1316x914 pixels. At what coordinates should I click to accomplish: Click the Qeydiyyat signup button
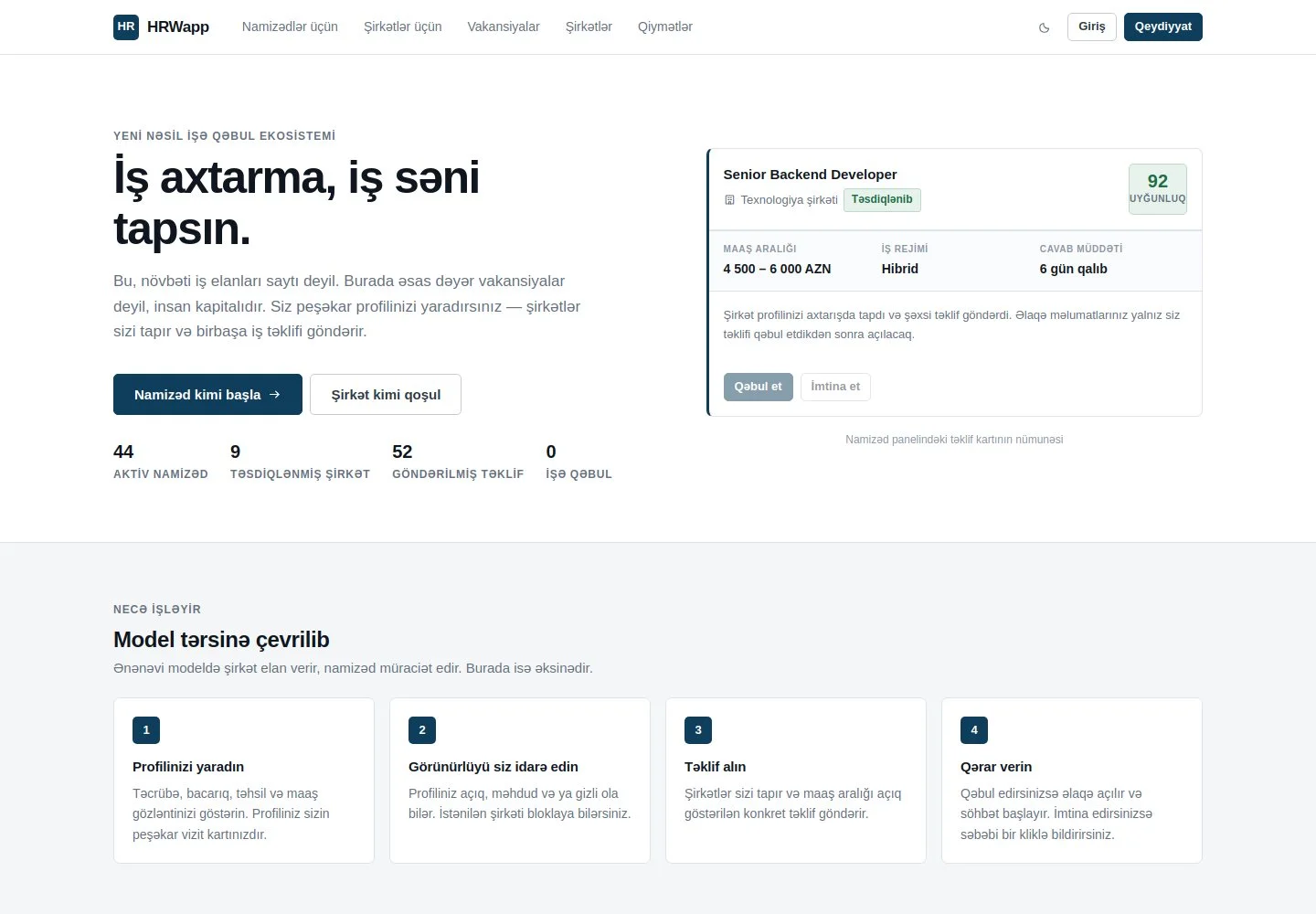click(1163, 27)
